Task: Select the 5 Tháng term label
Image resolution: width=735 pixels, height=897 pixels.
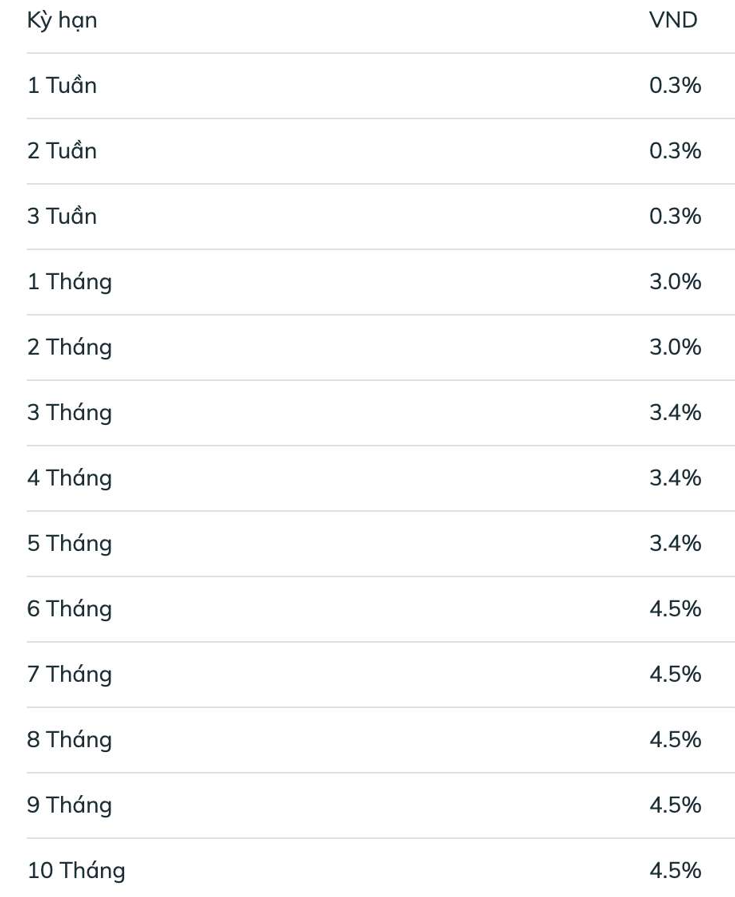Action: tap(69, 544)
